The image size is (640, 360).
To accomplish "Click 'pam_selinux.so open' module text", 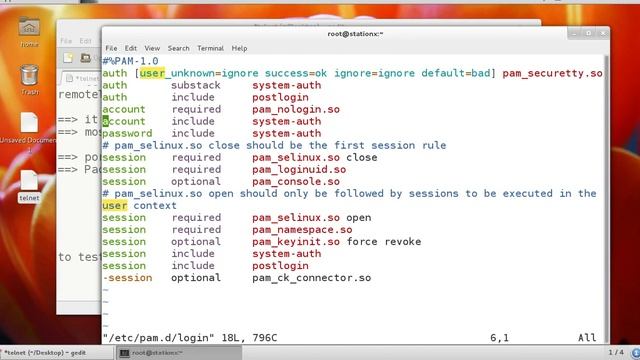I will click(311, 218).
